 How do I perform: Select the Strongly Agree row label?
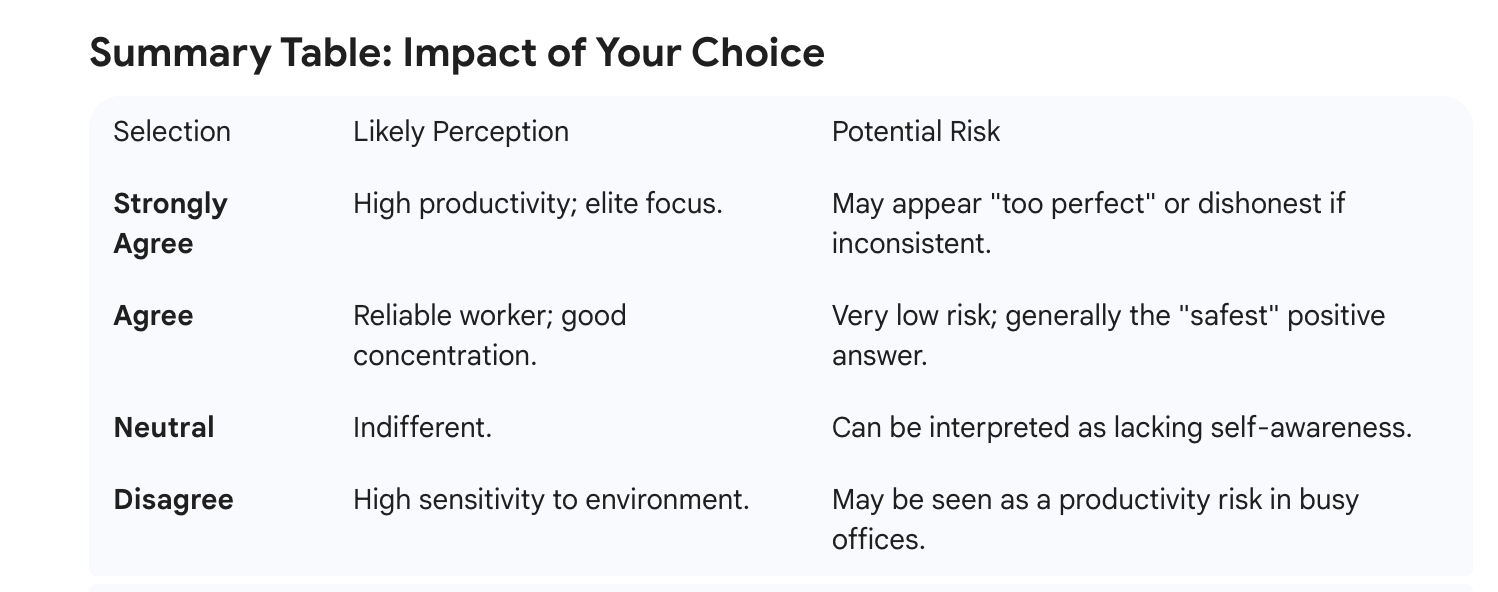point(170,223)
